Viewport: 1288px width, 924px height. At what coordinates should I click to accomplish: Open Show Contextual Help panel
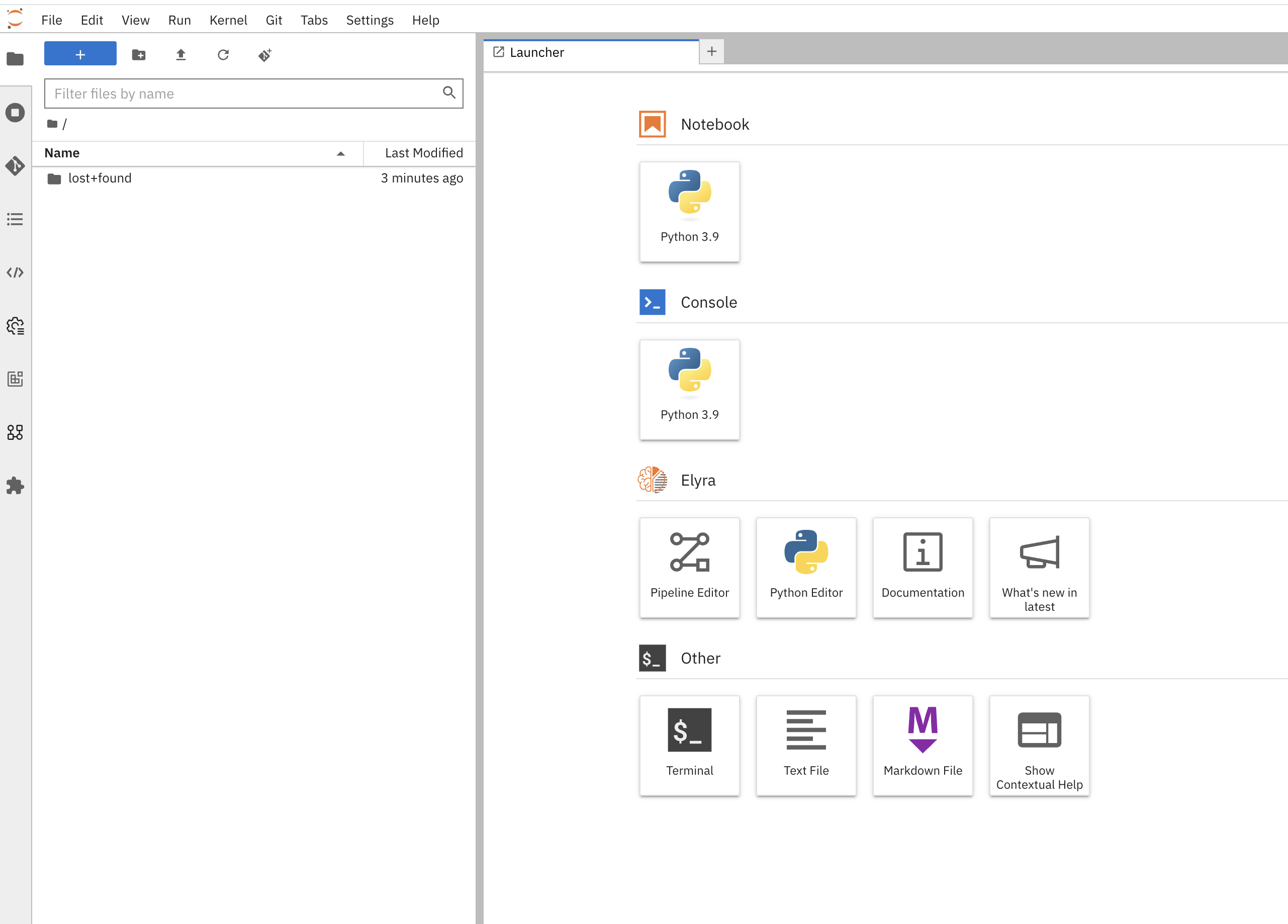tap(1039, 745)
